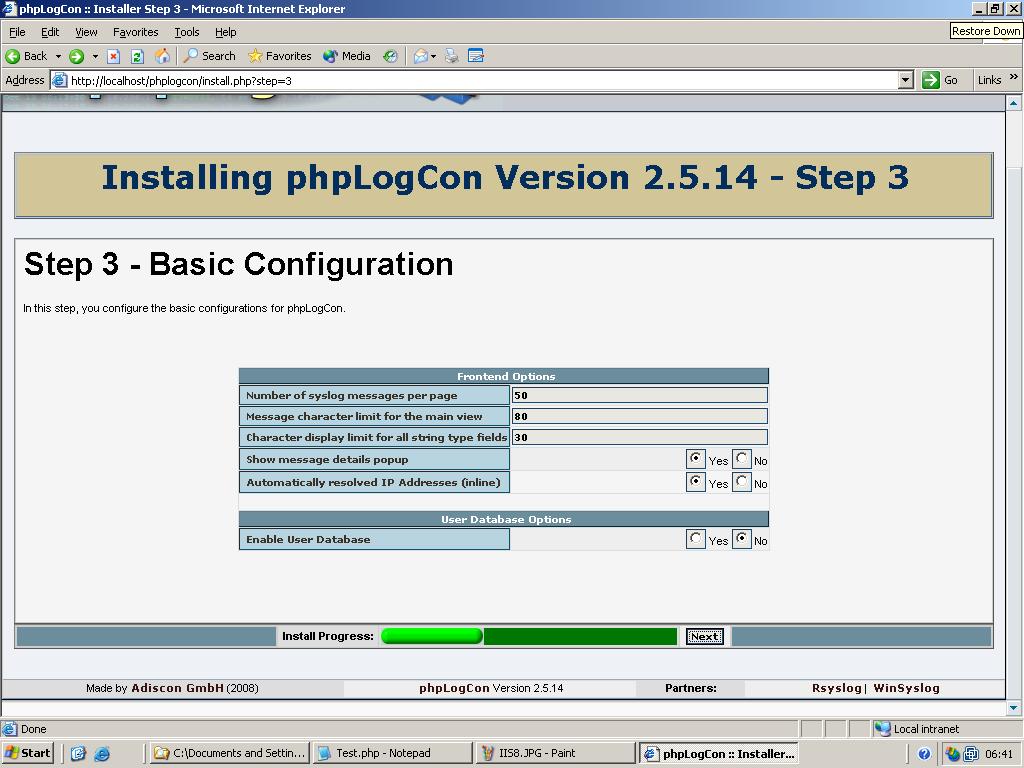
Task: Click the help question mark tray icon
Action: point(924,754)
